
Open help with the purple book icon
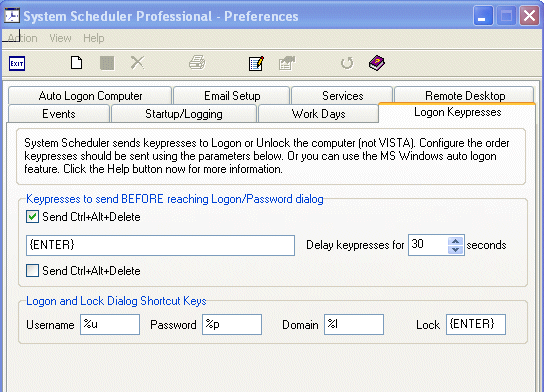tap(377, 63)
